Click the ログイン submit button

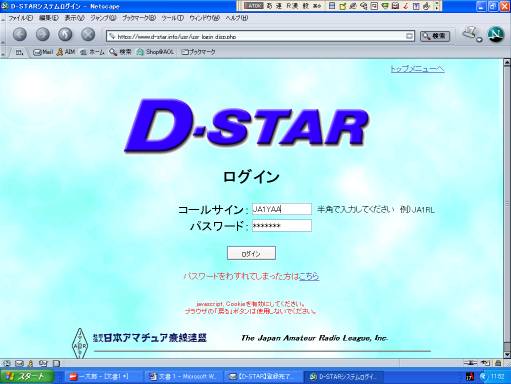(251, 253)
